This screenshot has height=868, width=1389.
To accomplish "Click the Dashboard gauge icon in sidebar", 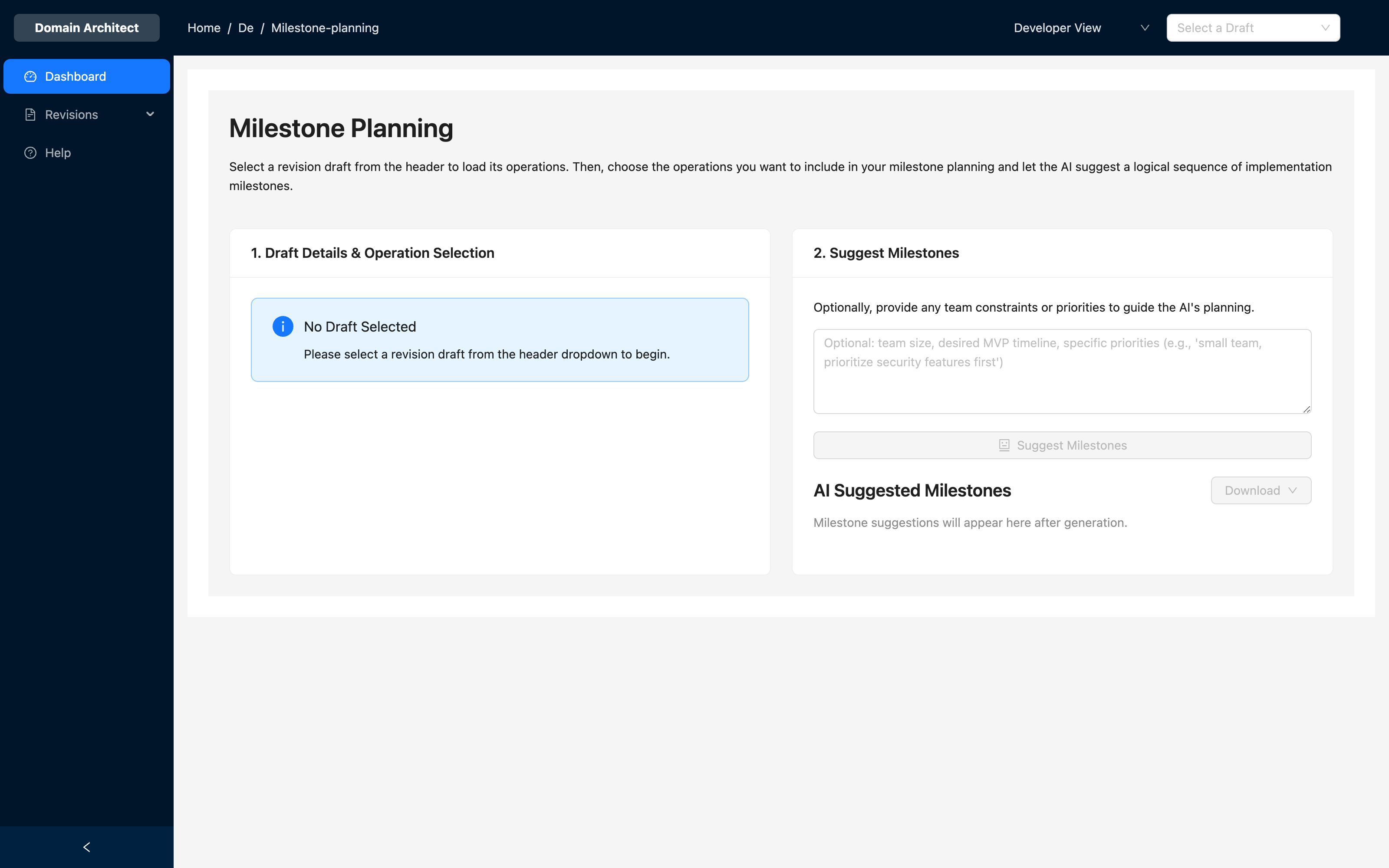I will coord(30,76).
